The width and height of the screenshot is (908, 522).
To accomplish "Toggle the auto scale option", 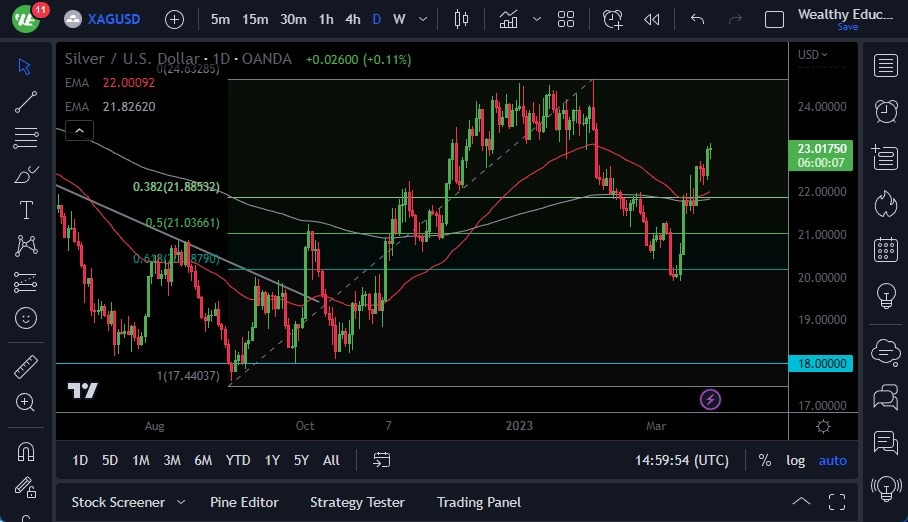I will [x=832, y=460].
